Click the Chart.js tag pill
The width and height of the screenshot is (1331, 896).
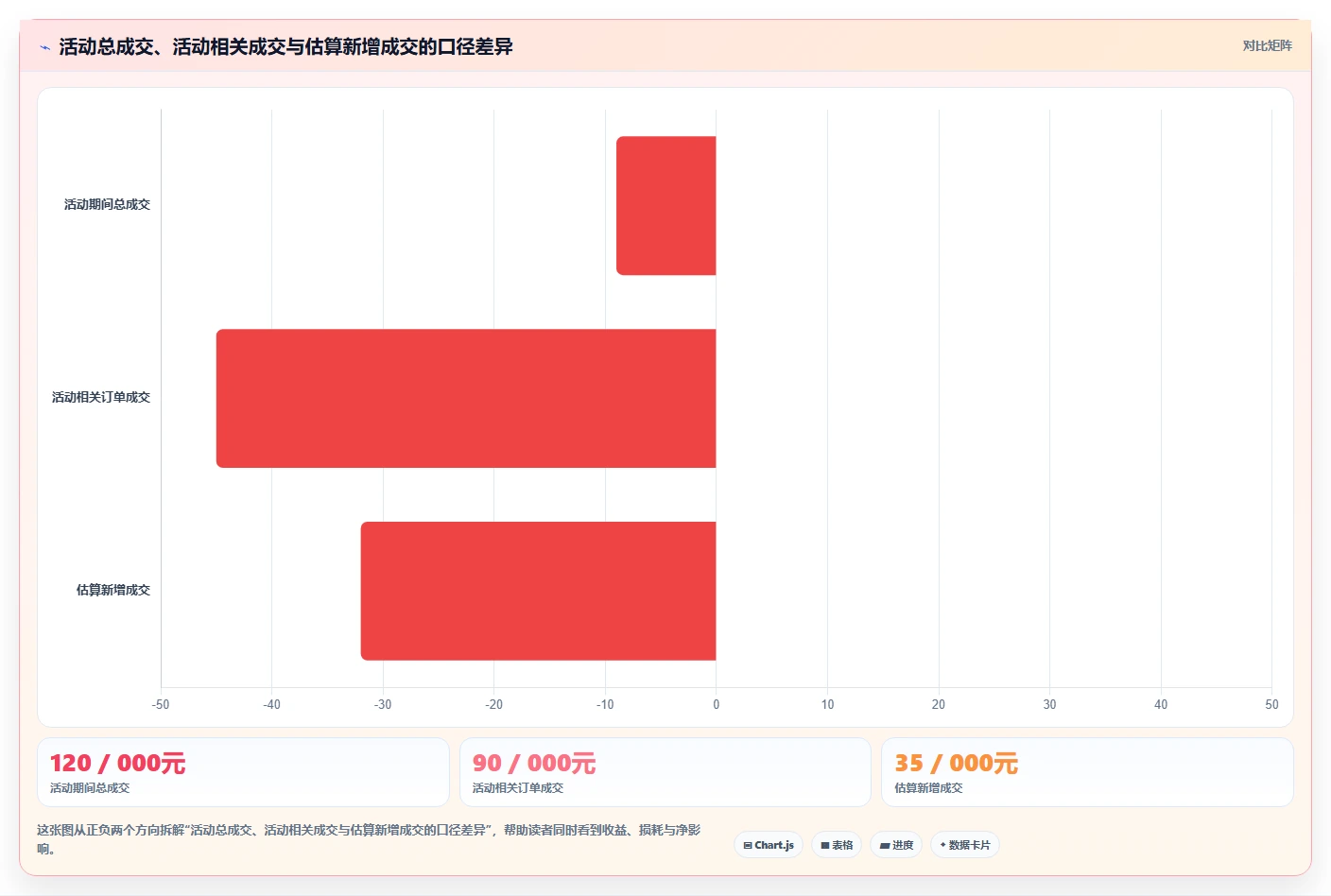[769, 845]
